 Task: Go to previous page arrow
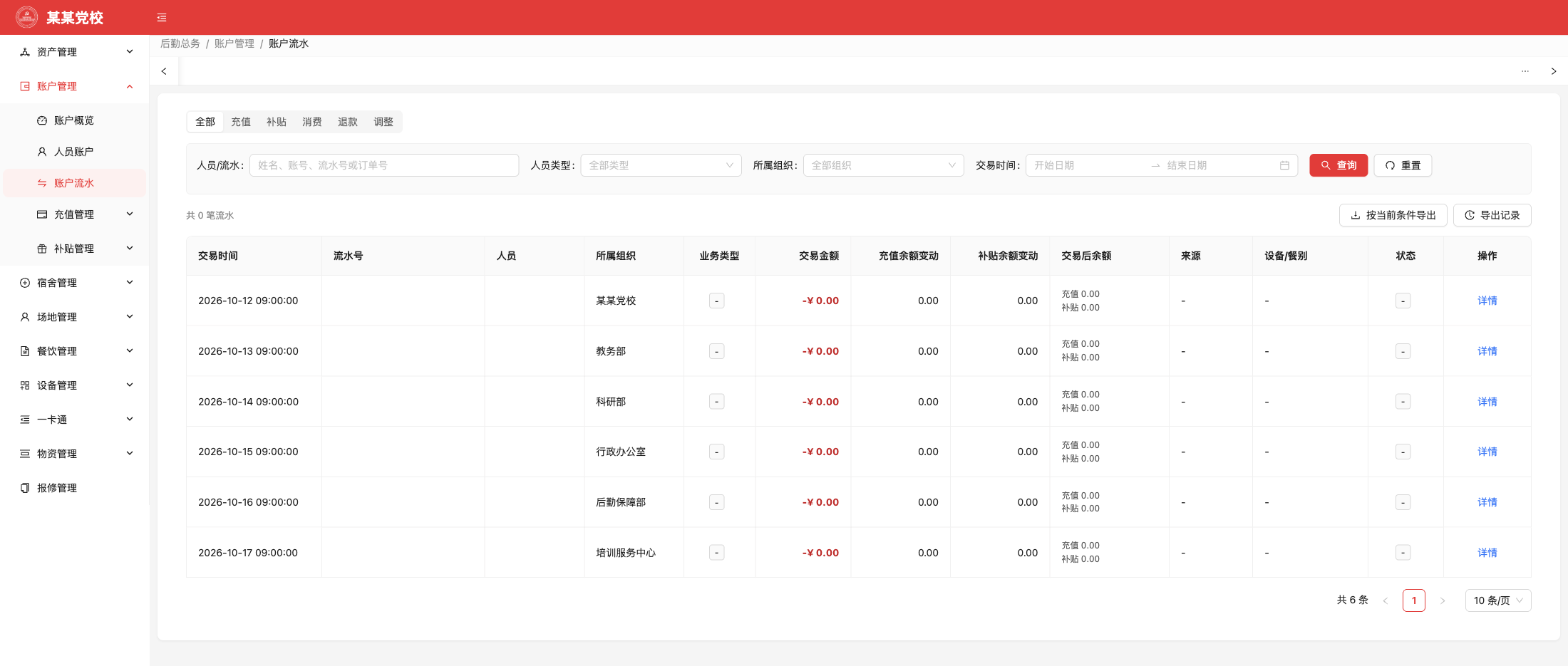coord(1386,600)
